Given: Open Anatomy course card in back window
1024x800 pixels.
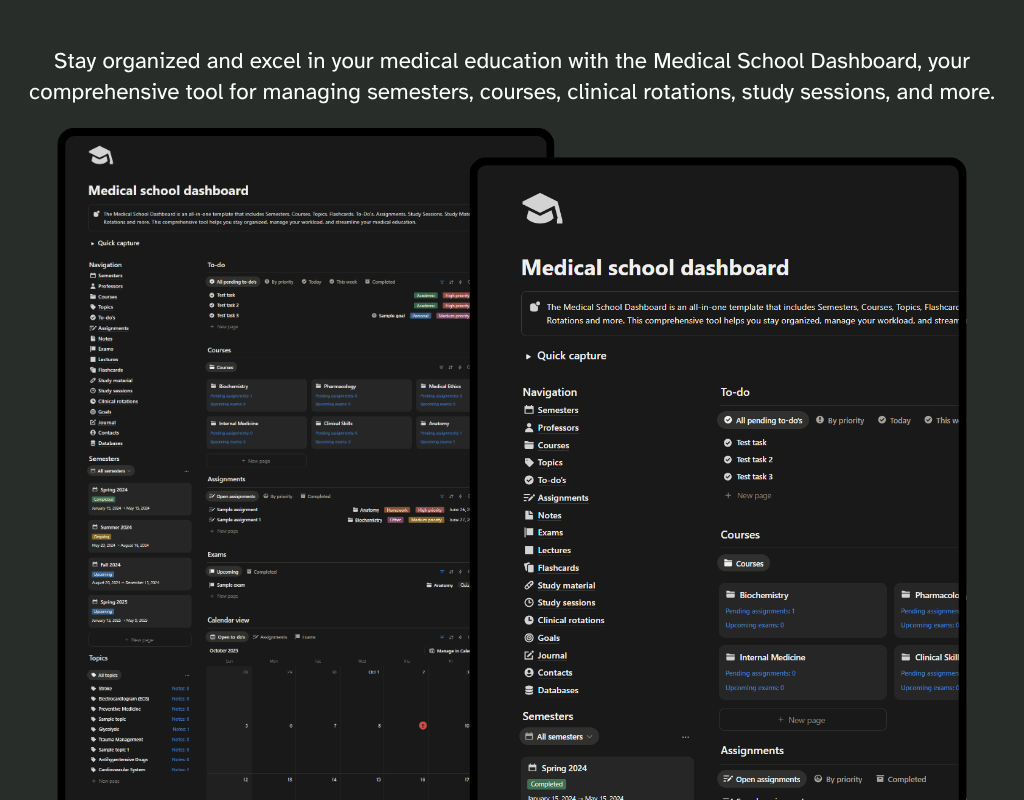Looking at the screenshot, I should (443, 432).
